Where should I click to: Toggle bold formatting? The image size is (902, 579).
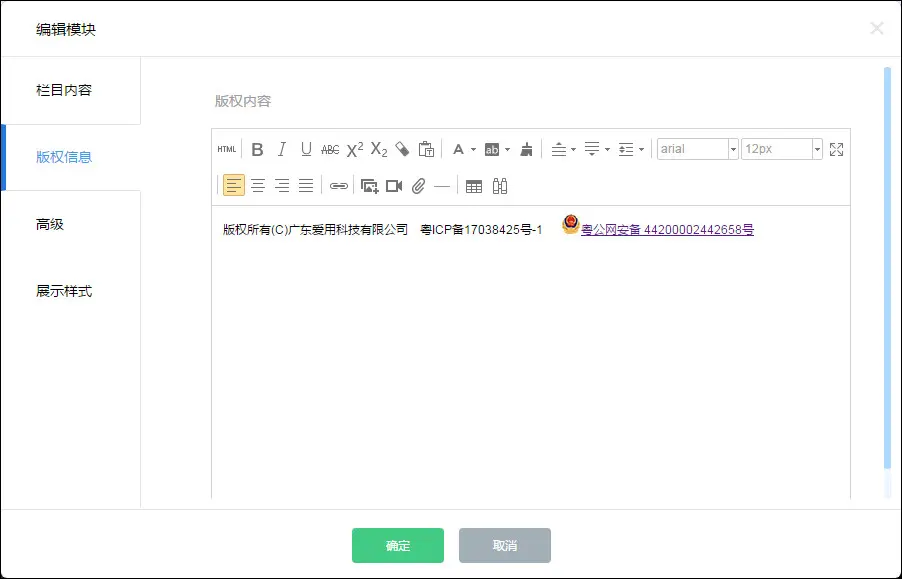point(257,149)
